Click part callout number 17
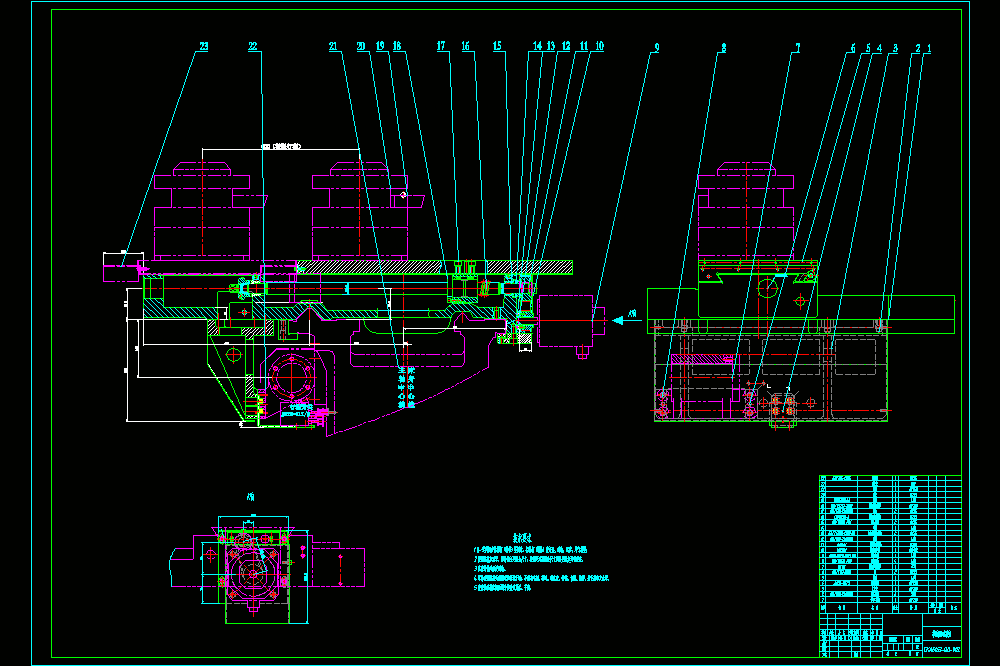This screenshot has height=666, width=1000. (441, 46)
